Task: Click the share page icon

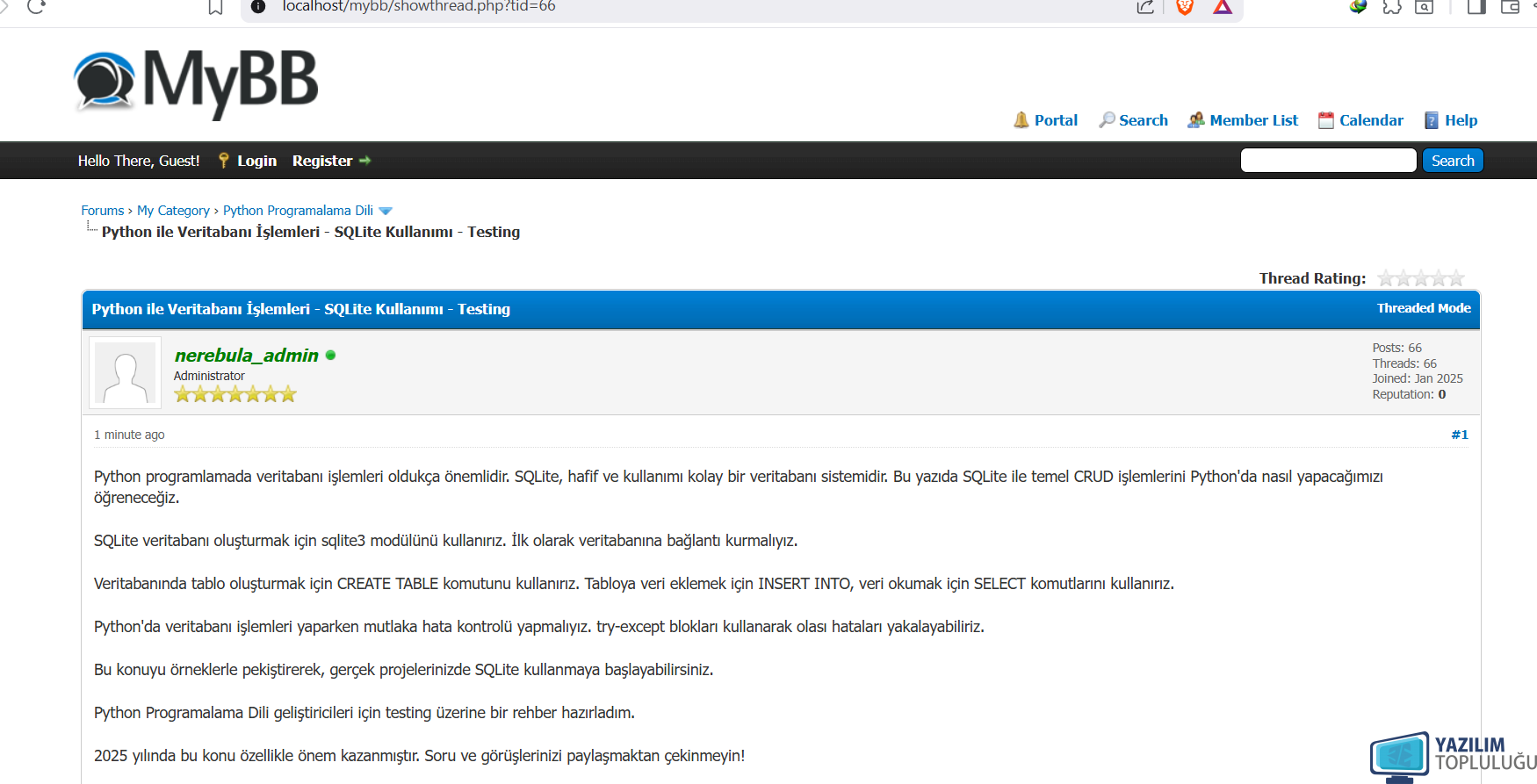Action: pyautogui.click(x=1145, y=7)
